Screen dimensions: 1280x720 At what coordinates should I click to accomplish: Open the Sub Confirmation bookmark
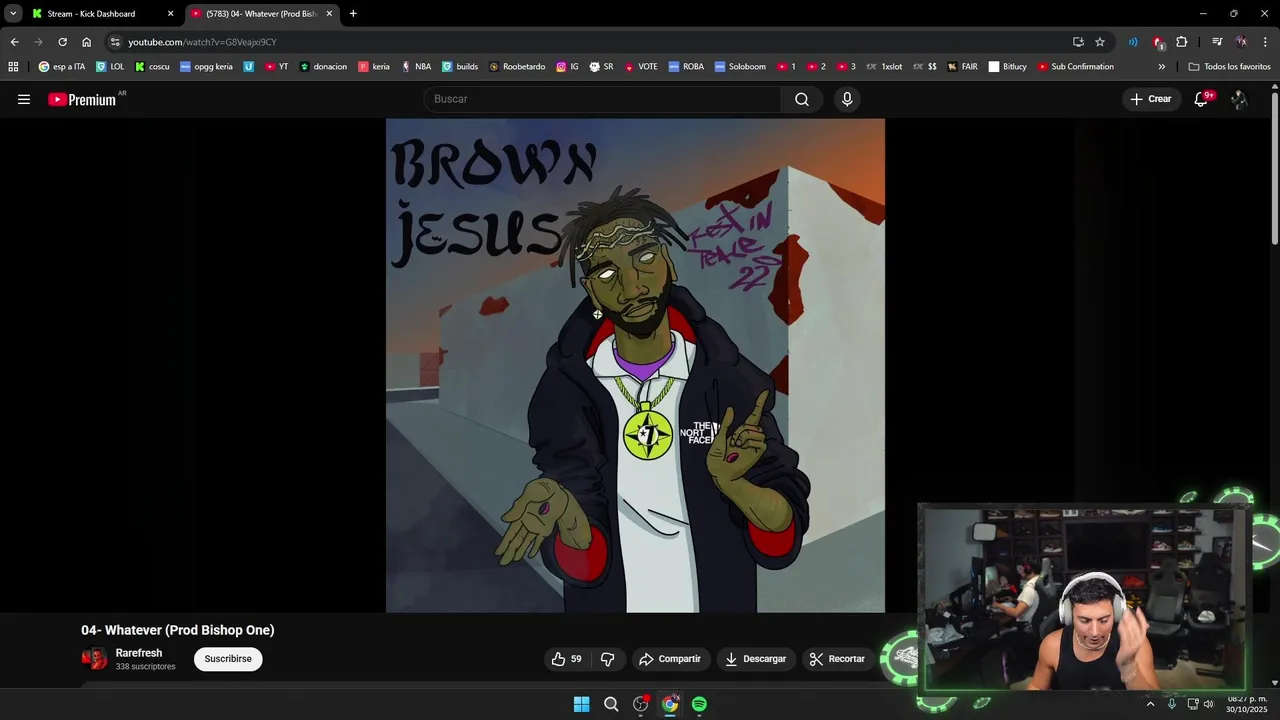(x=1075, y=67)
